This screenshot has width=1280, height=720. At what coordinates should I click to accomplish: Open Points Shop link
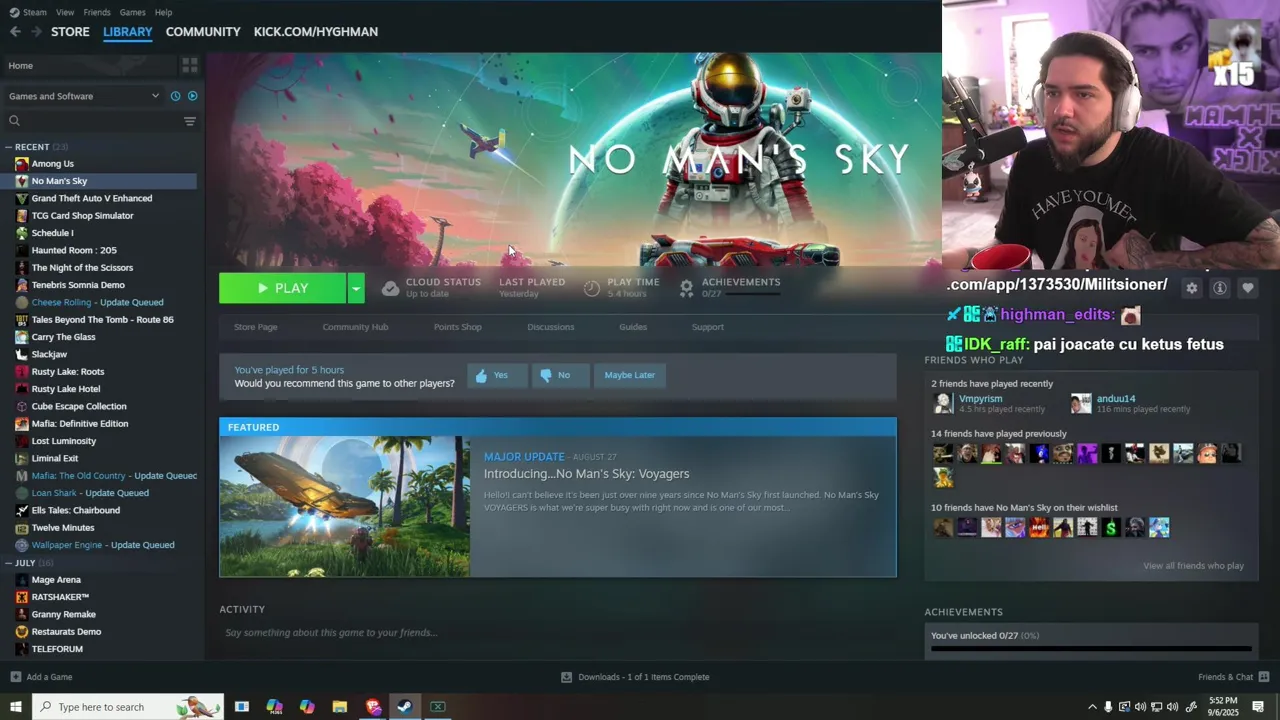click(457, 327)
